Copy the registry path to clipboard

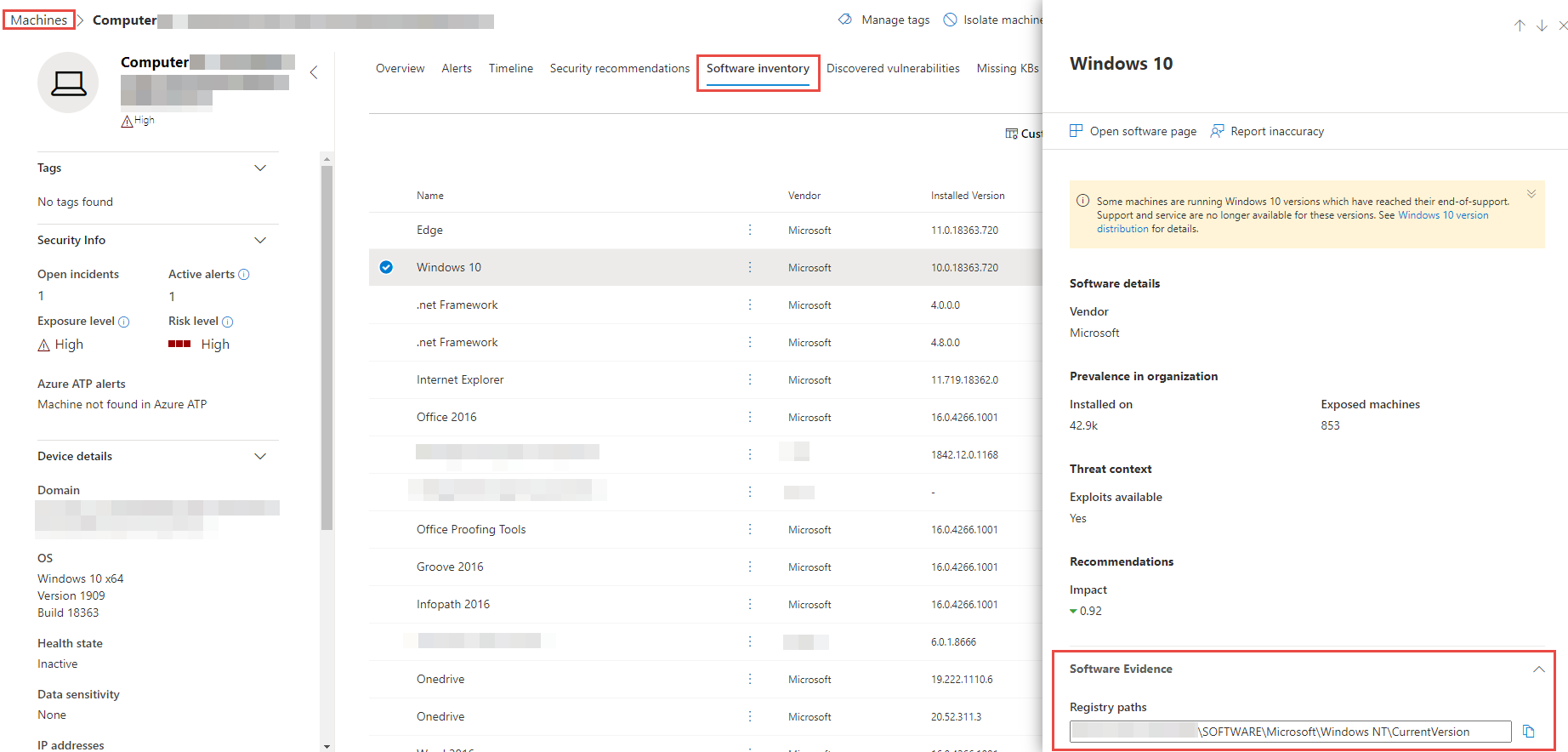[x=1528, y=732]
